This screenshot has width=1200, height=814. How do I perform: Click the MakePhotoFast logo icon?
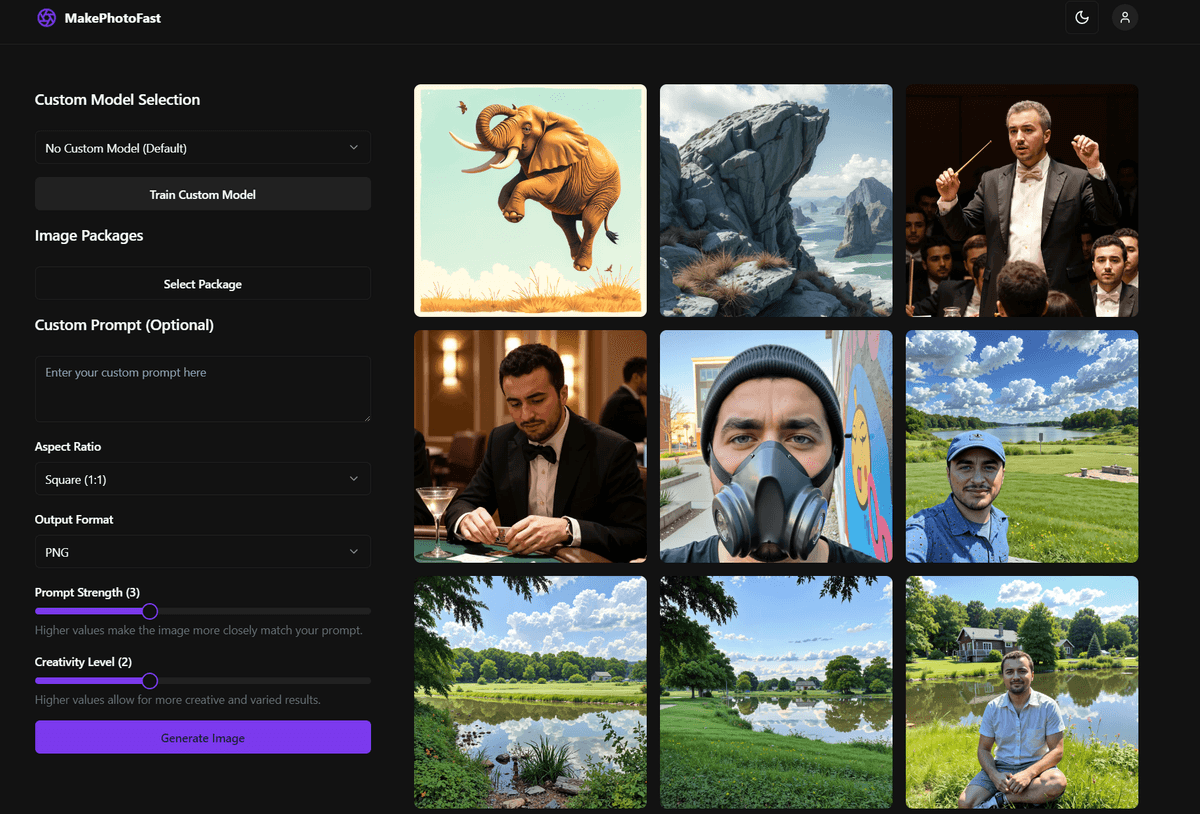pyautogui.click(x=46, y=17)
